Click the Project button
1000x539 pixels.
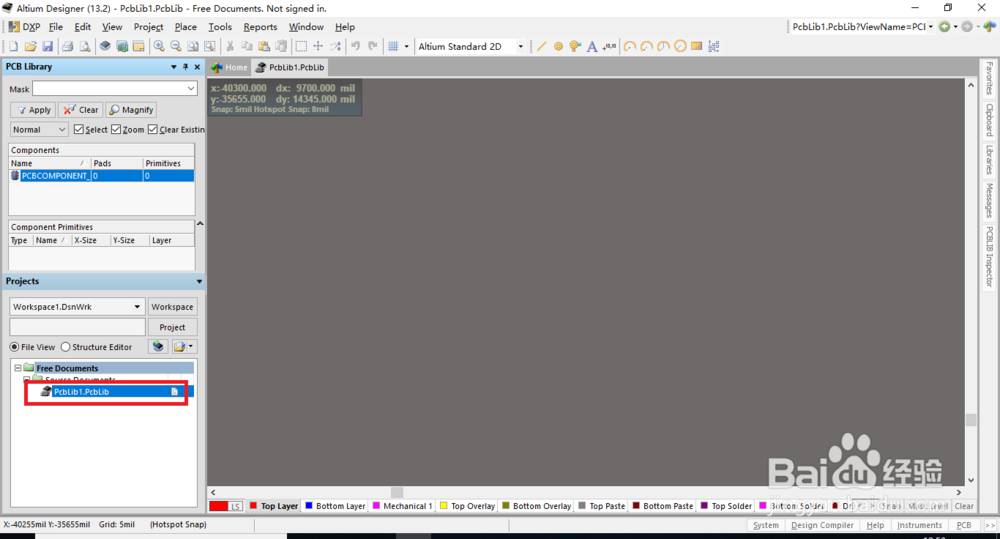pos(172,327)
